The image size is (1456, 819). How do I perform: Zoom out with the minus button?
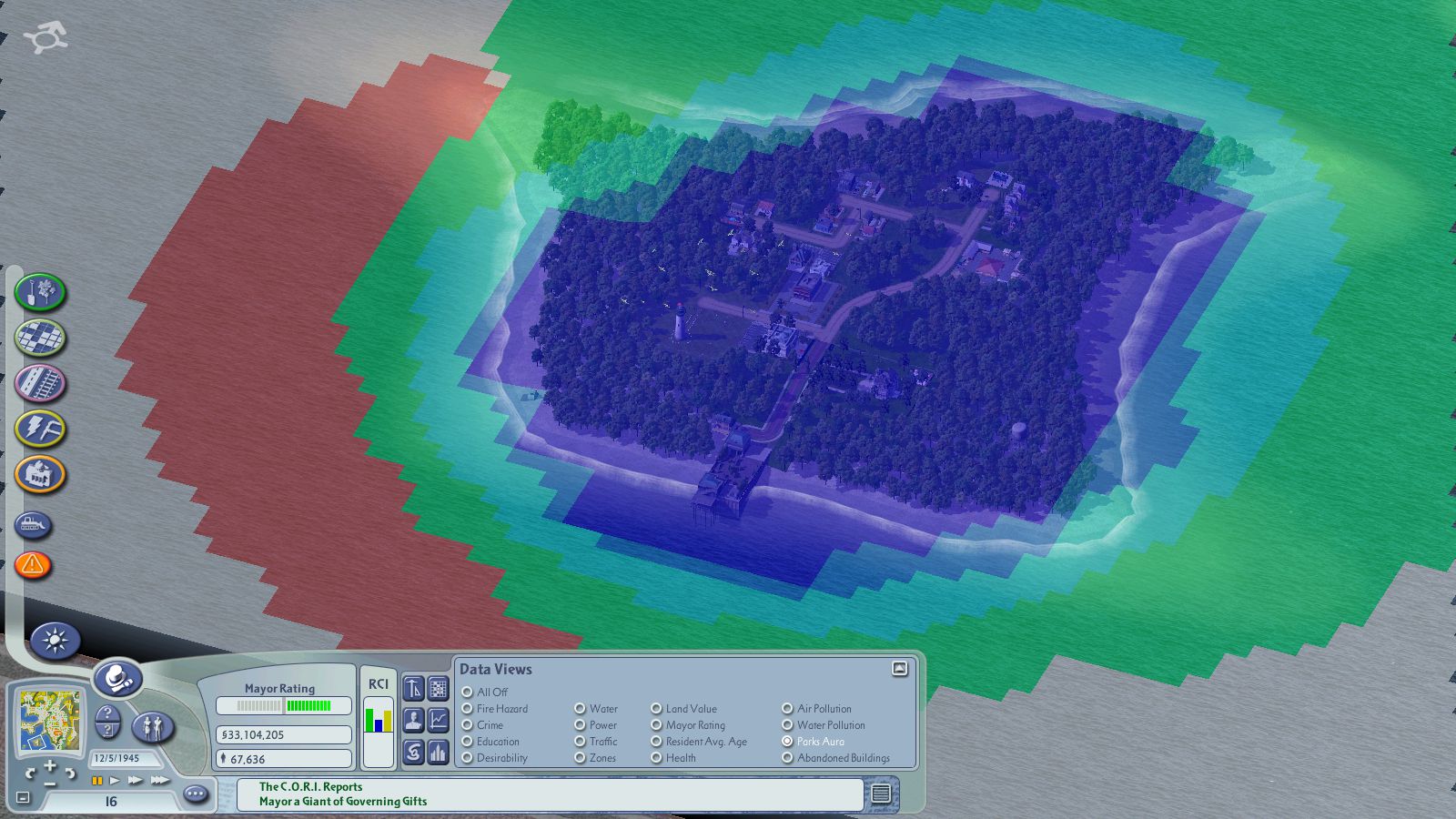[x=50, y=783]
